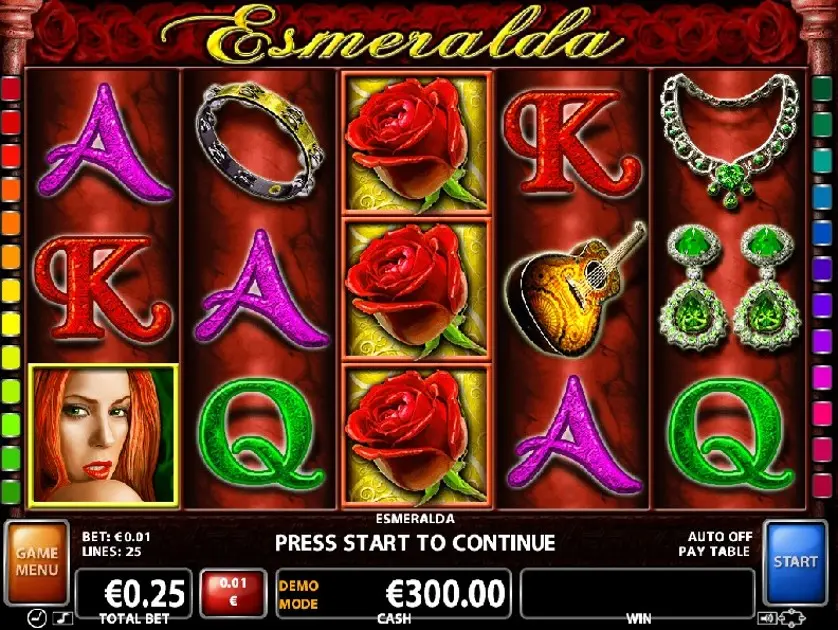Click the LINES: 25 label
The height and width of the screenshot is (630, 838).
tap(111, 551)
